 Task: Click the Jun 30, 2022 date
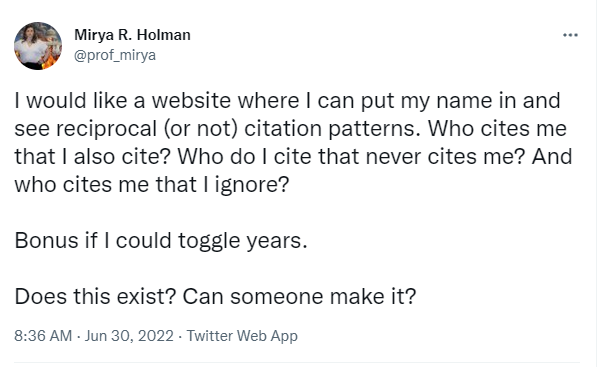coord(129,336)
